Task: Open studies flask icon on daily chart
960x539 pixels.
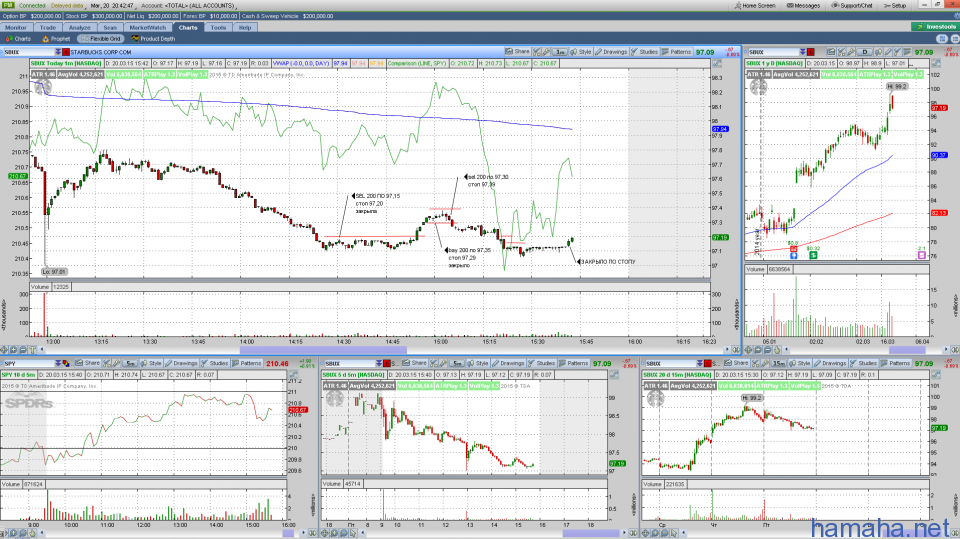Action: [897, 52]
